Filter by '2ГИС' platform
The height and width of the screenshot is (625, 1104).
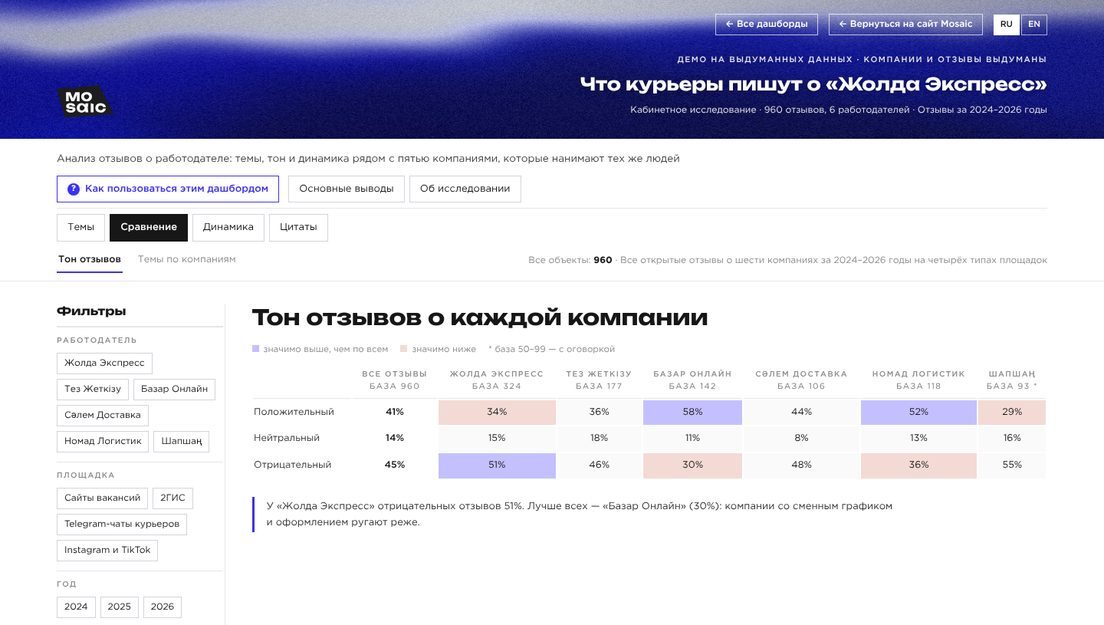(172, 498)
